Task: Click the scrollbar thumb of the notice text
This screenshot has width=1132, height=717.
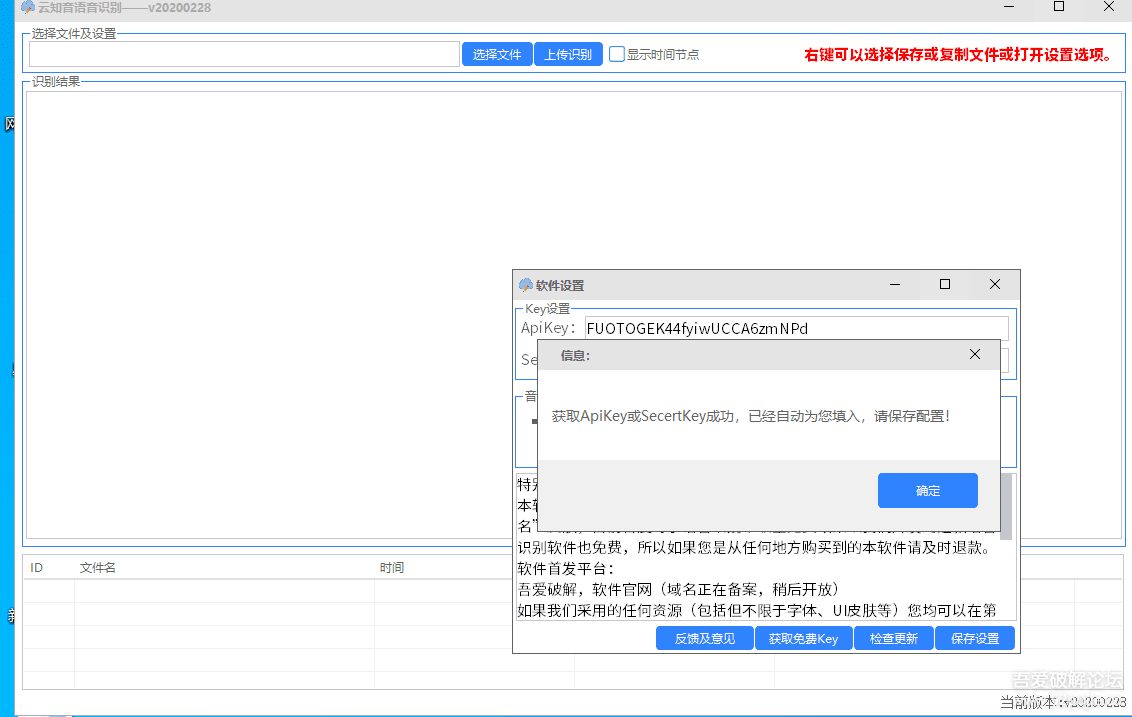Action: [1006, 506]
